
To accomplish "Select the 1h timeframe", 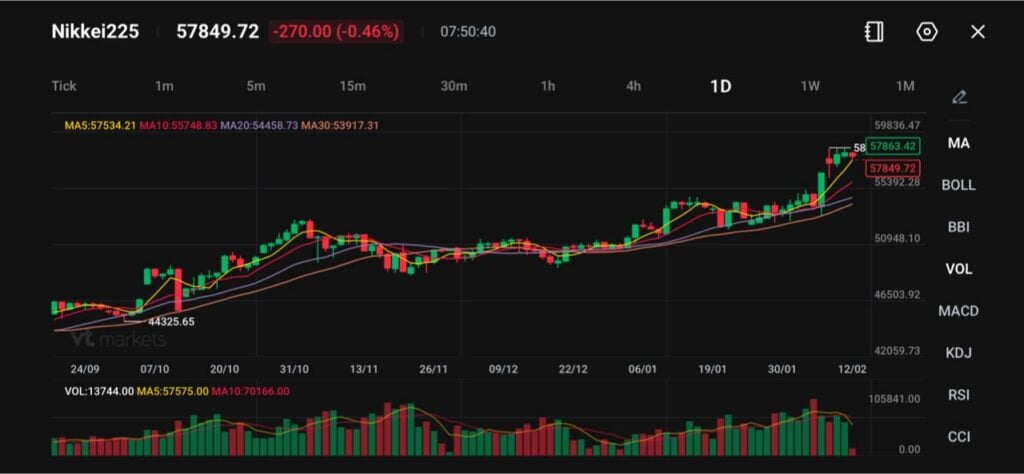I will pos(548,86).
